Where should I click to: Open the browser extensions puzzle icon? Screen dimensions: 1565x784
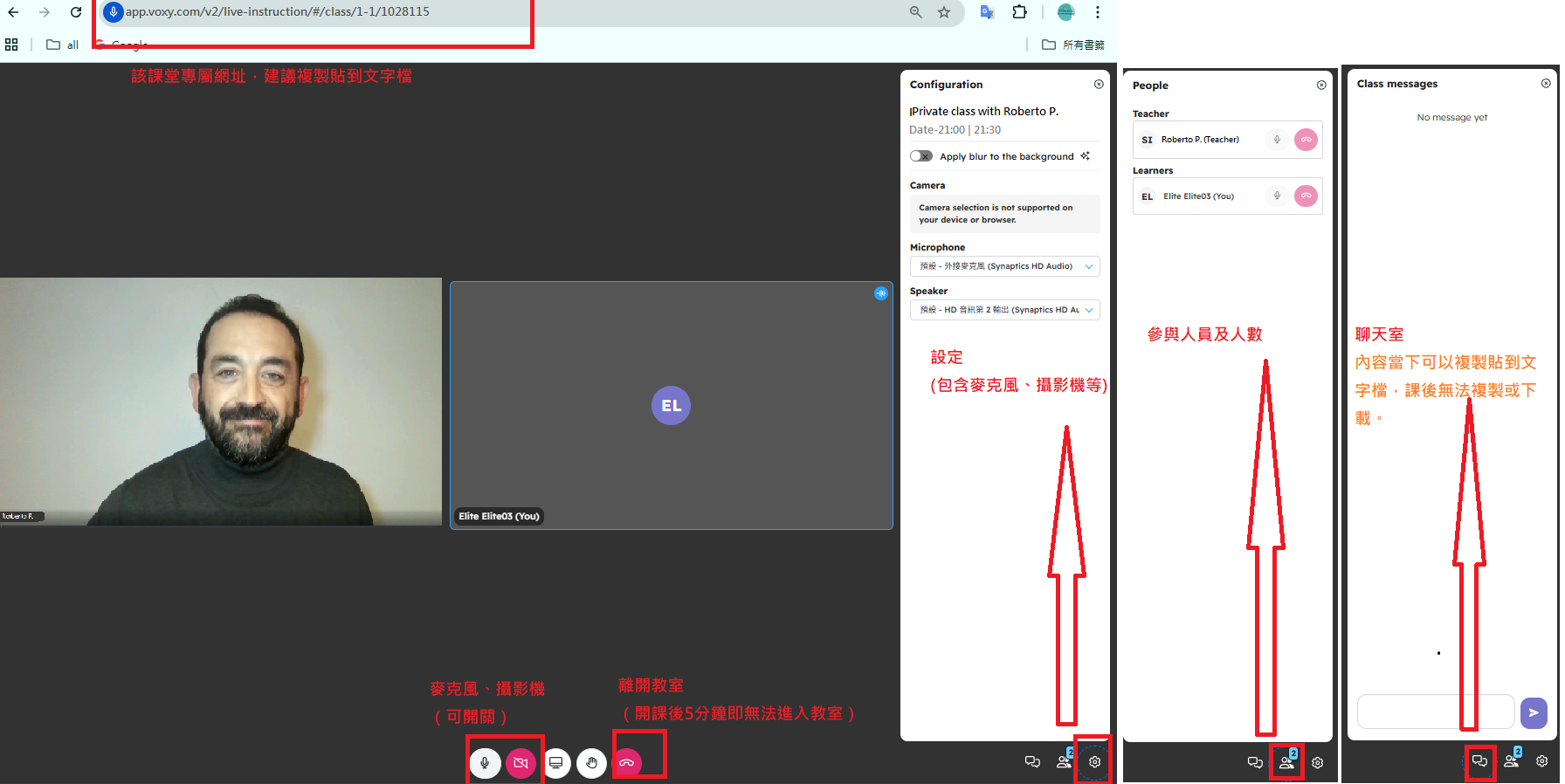click(x=1019, y=12)
